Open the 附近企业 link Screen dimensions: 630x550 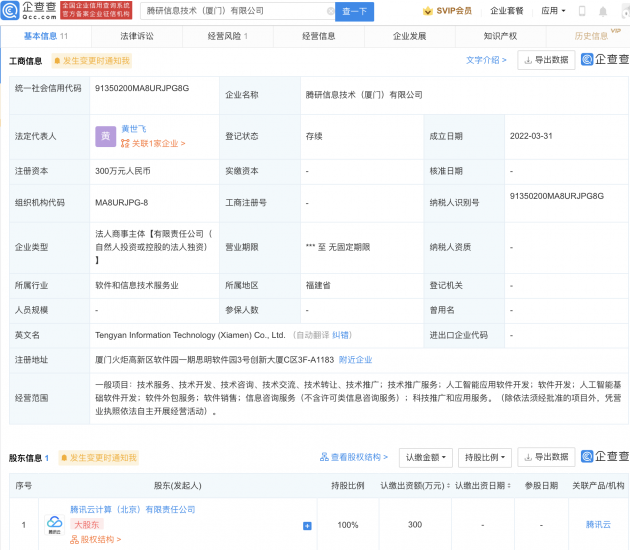355,360
